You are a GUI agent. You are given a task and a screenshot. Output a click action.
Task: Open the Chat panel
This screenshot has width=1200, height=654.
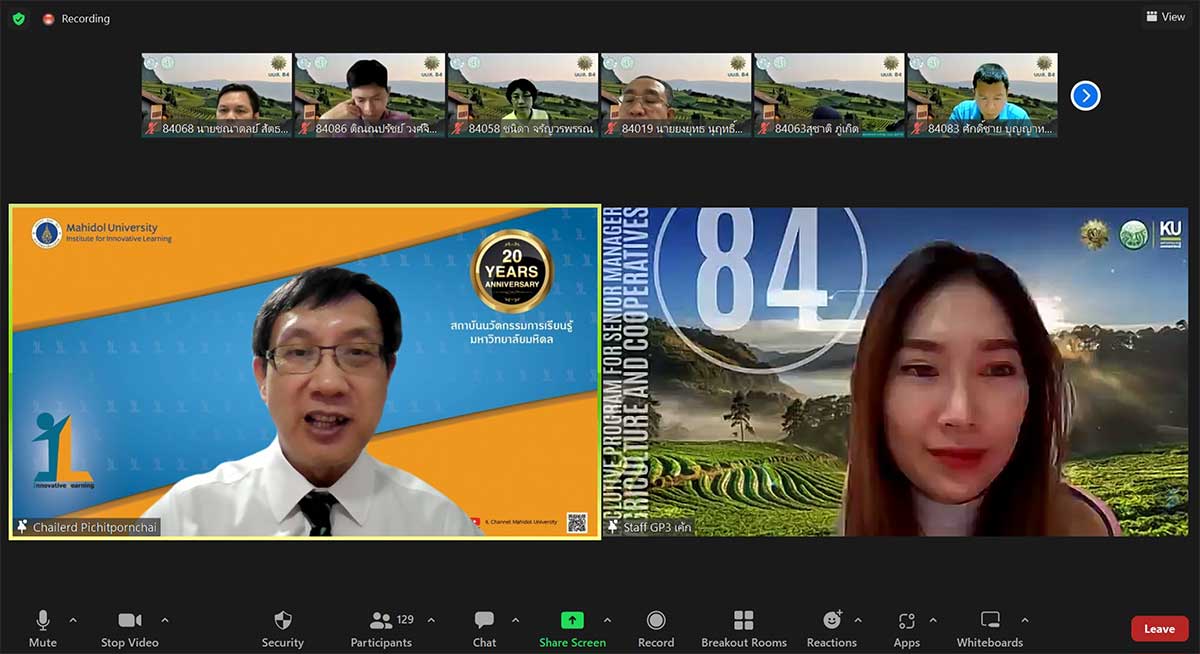coord(484,627)
